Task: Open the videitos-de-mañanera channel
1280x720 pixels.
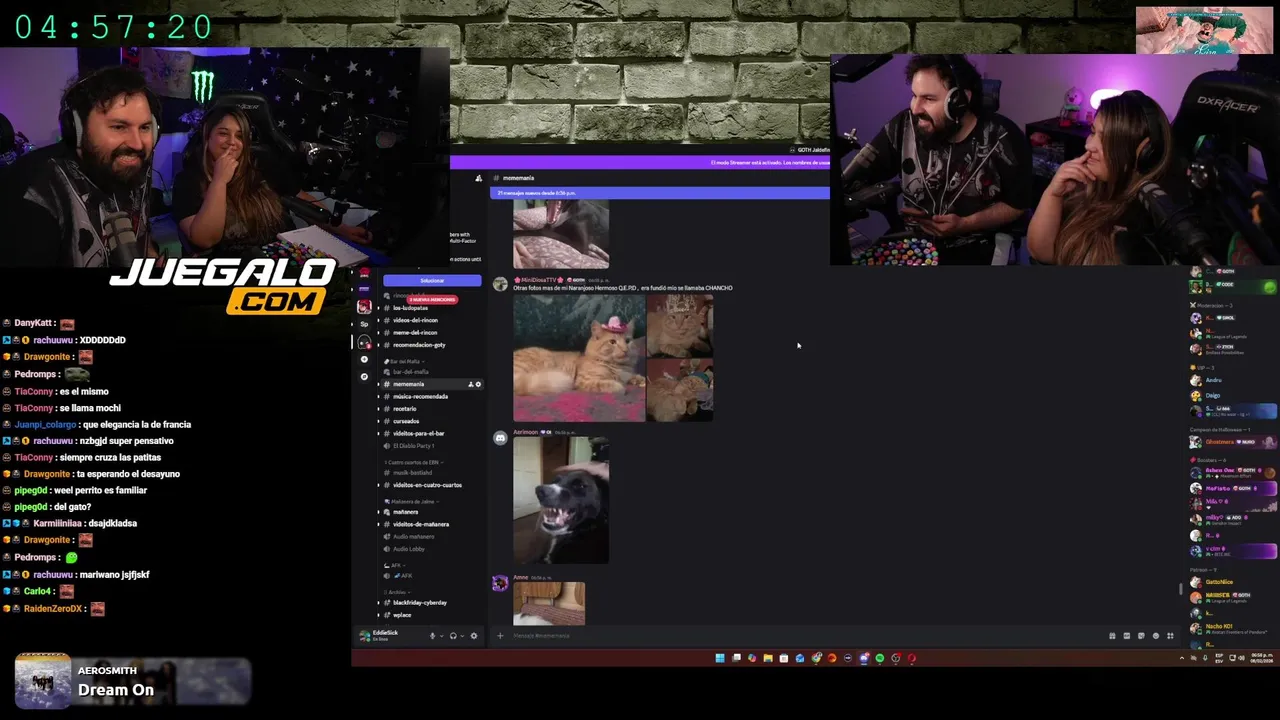Action: click(421, 524)
